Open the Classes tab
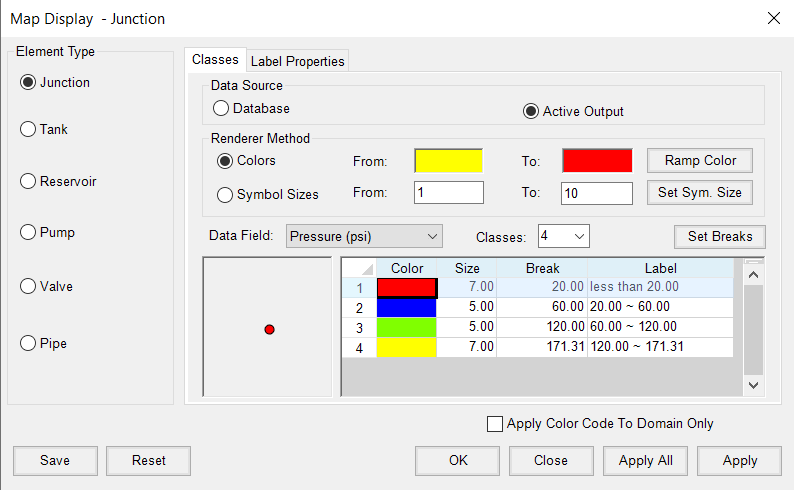Screen dimensions: 794x490 215,60
